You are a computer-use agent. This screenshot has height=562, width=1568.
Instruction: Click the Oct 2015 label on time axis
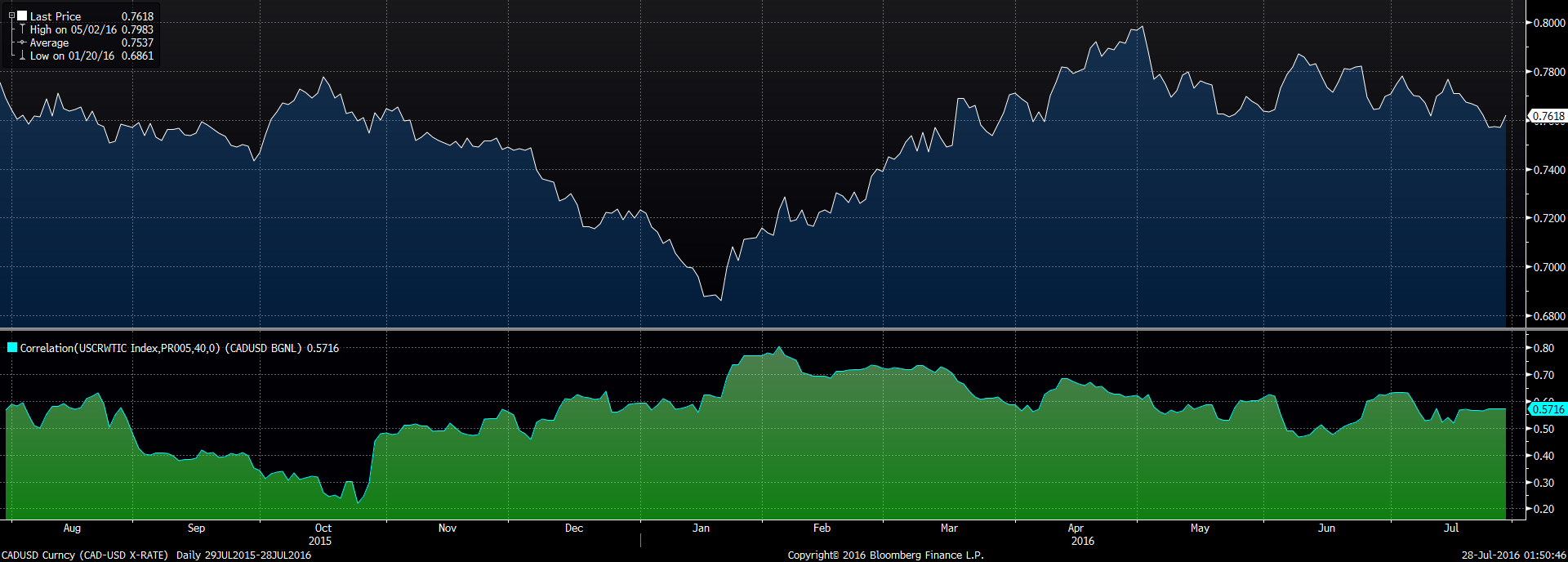coord(322,534)
